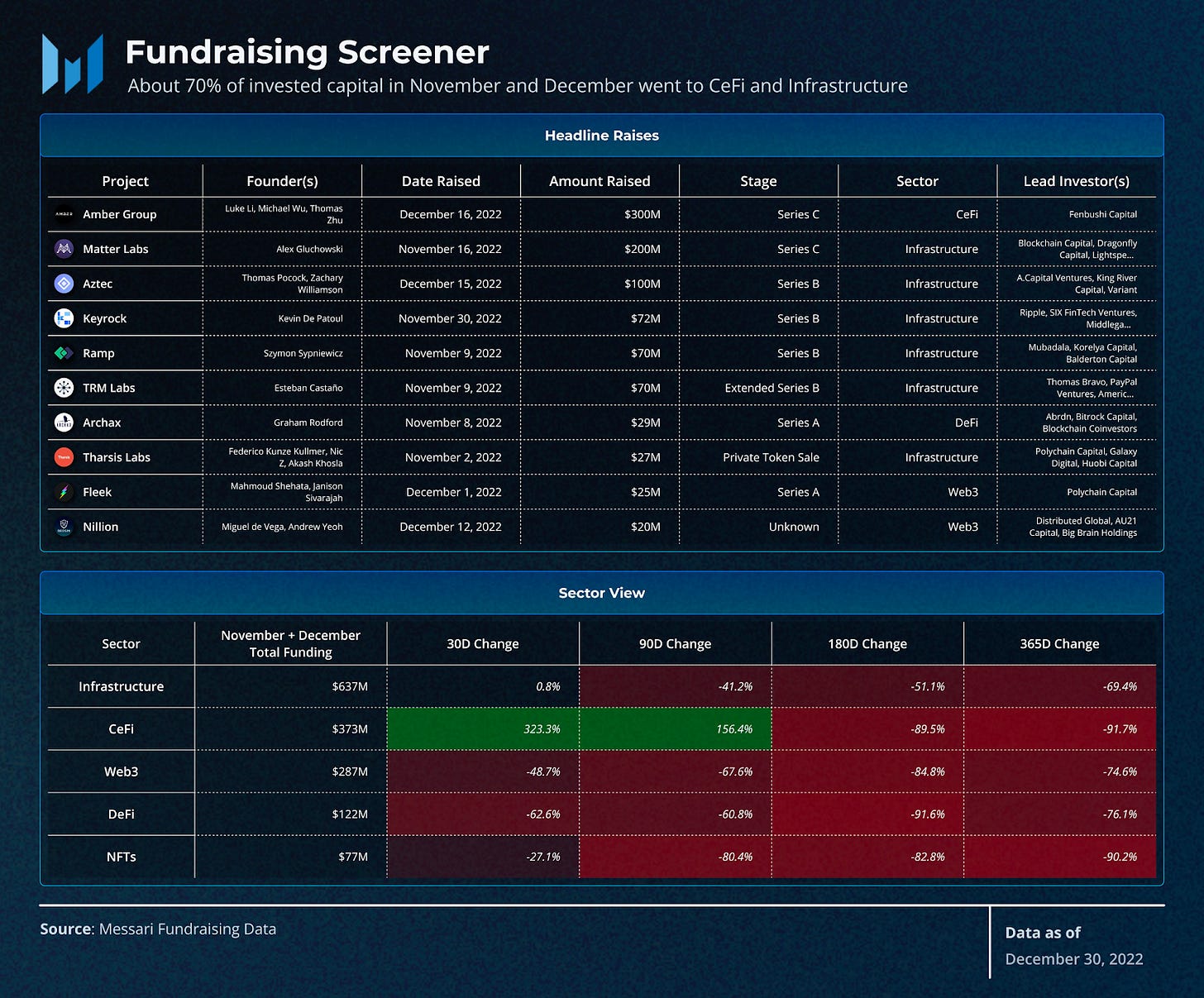Click the Archax project logo
Viewport: 1204px width, 998px height.
tap(64, 423)
